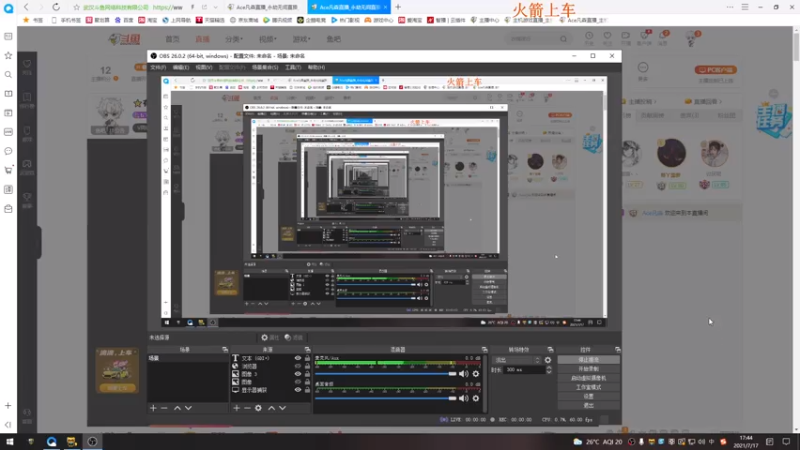This screenshot has height=450, width=800.
Task: Lock the browser source
Action: [307, 366]
